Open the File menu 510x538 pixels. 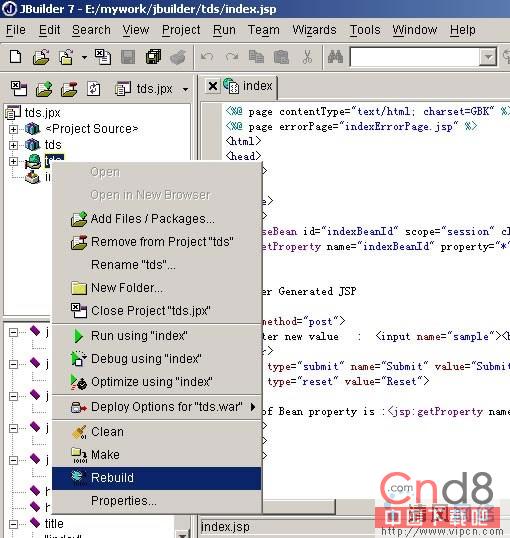(16, 30)
